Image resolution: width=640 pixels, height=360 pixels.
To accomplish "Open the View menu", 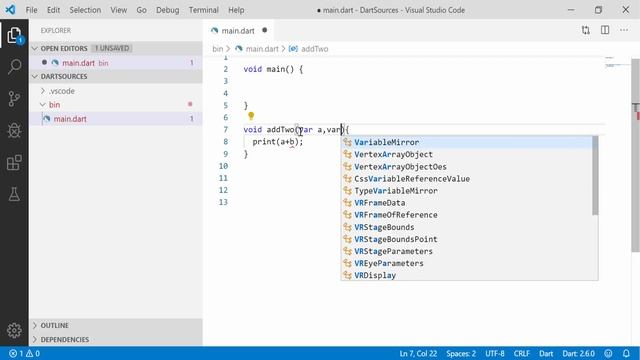I will coord(118,10).
